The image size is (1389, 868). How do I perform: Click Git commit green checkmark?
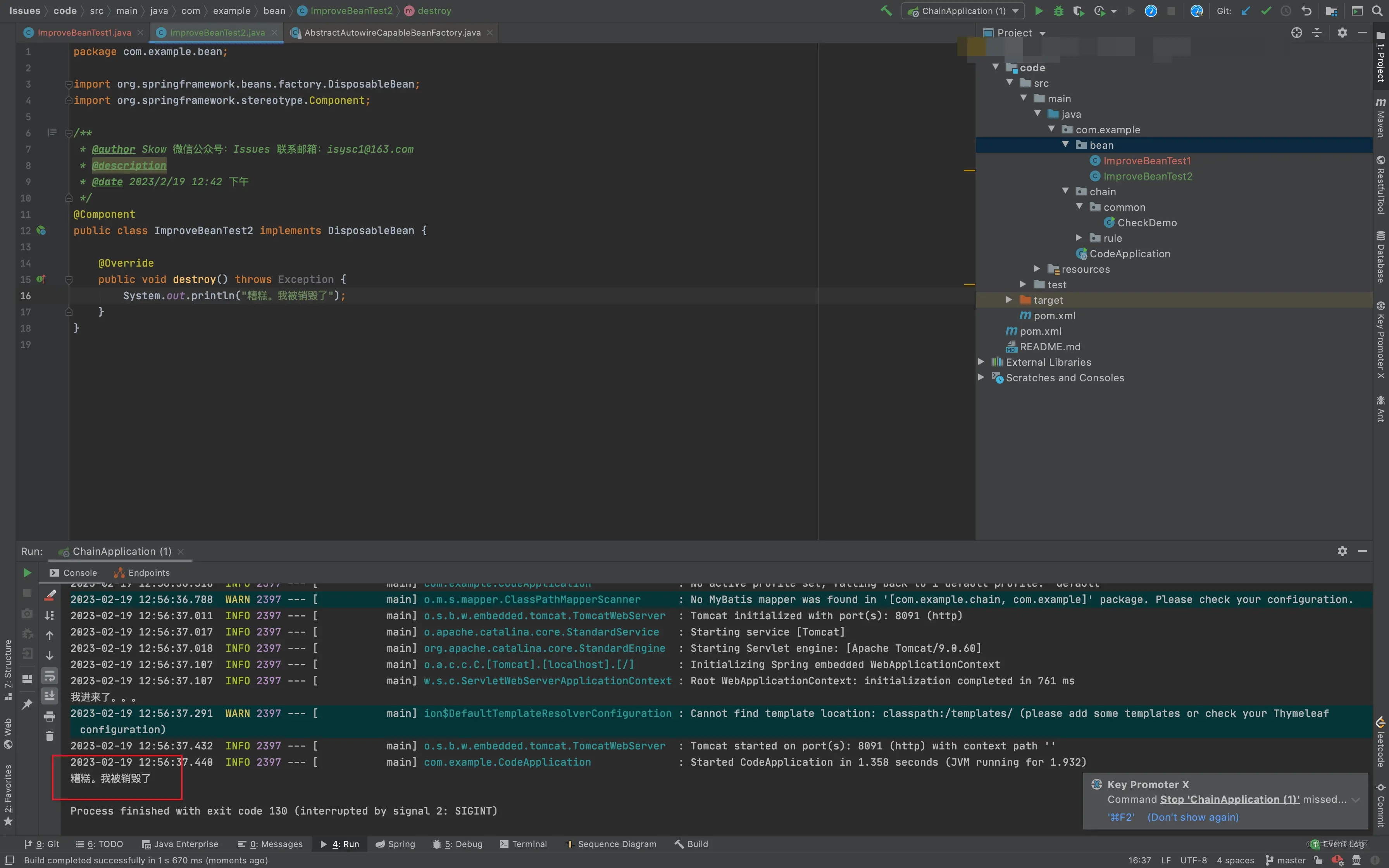pyautogui.click(x=1266, y=11)
